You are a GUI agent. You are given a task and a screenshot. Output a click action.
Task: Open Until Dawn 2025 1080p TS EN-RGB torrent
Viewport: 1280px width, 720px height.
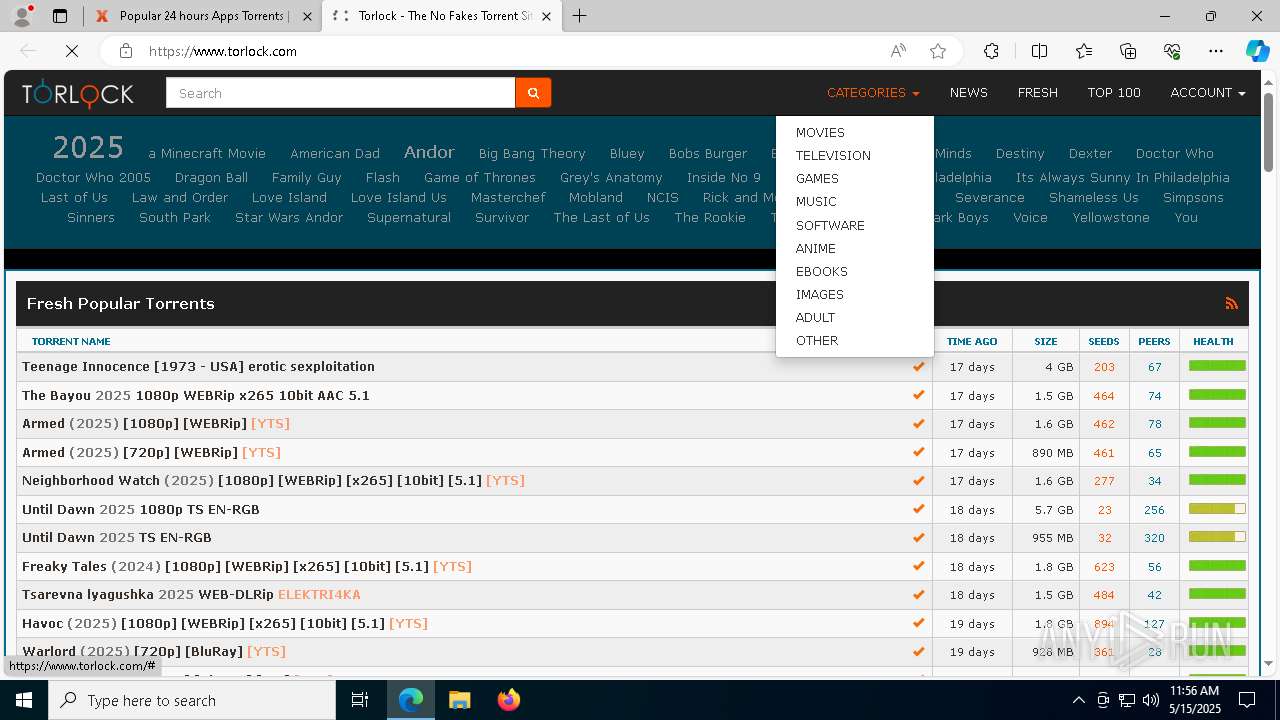pyautogui.click(x=141, y=509)
